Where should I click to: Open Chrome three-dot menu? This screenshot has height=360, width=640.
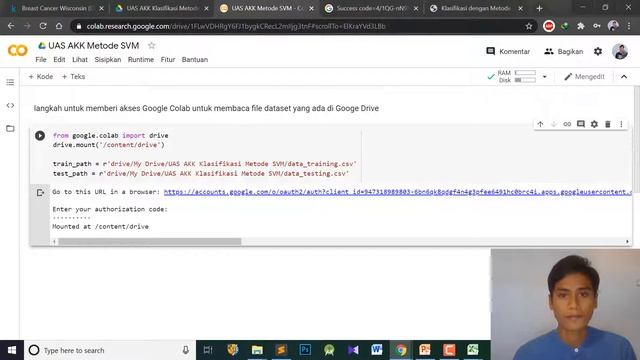pyautogui.click(x=629, y=26)
